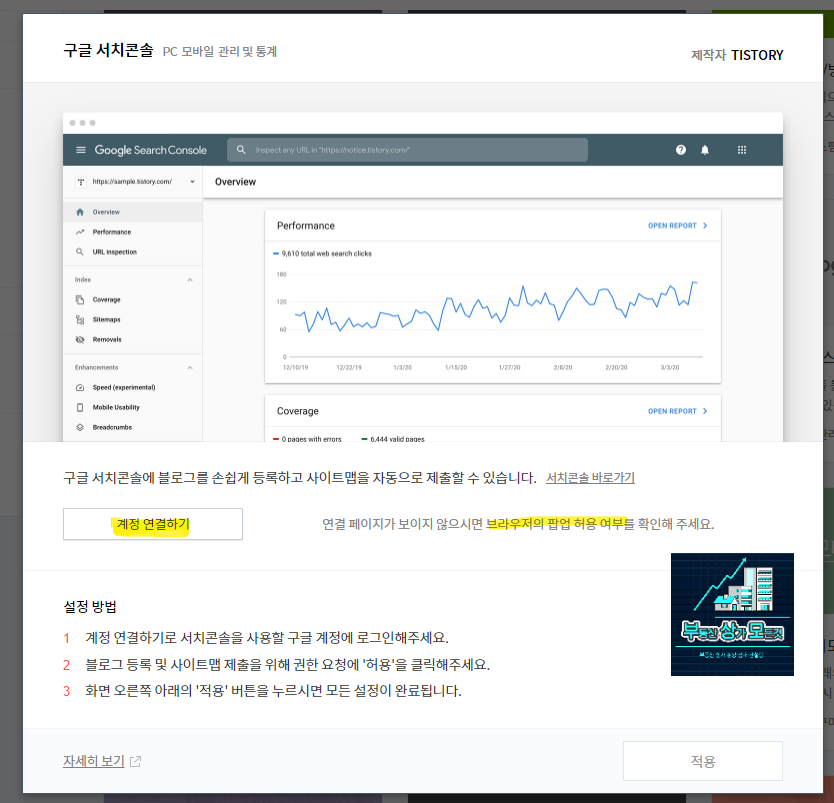834x803 pixels.
Task: Click the Tistory property icon beside the site URL
Action: pyautogui.click(x=81, y=182)
